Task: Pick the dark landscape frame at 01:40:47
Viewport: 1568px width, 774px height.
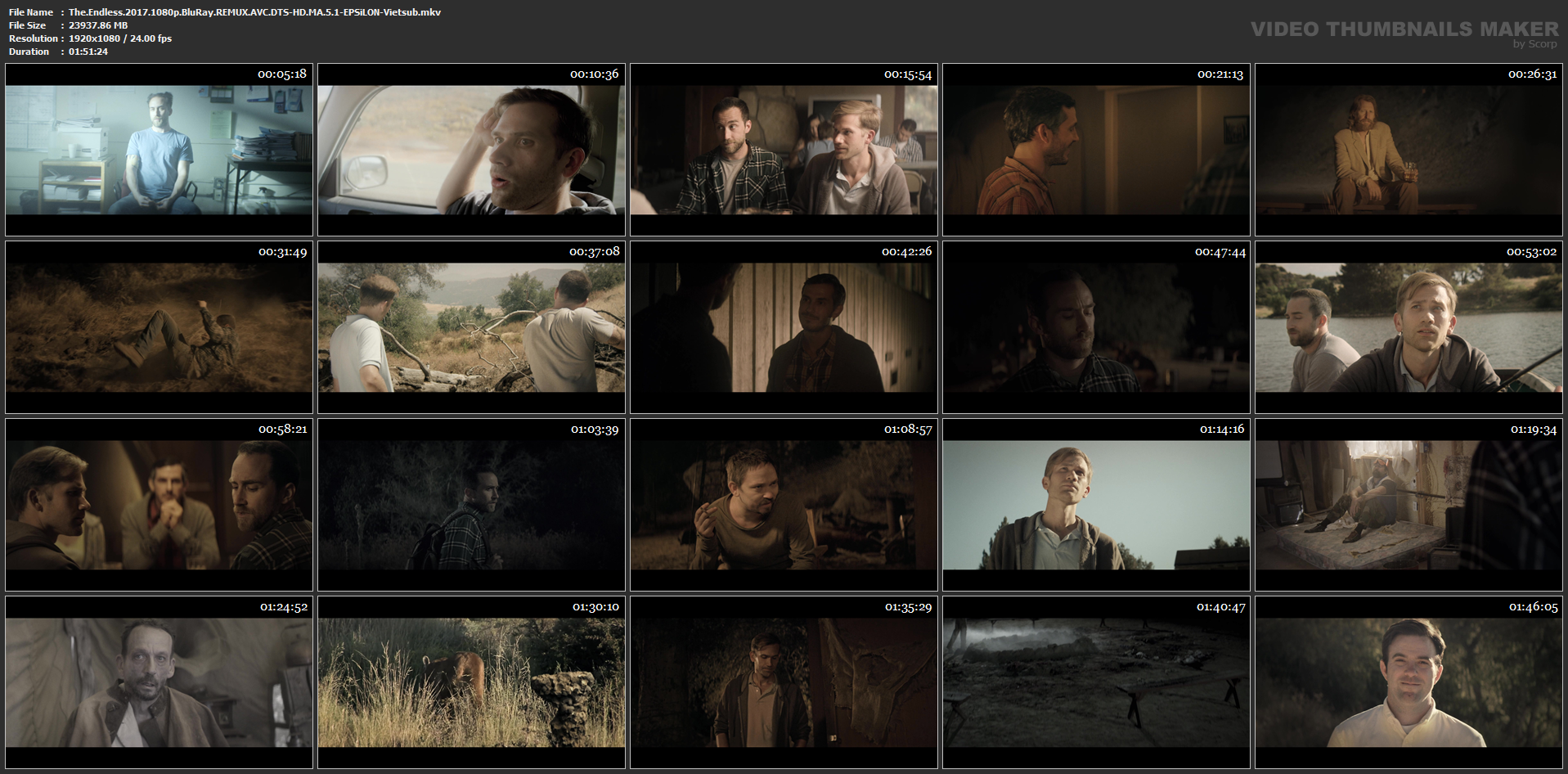Action: point(1096,682)
